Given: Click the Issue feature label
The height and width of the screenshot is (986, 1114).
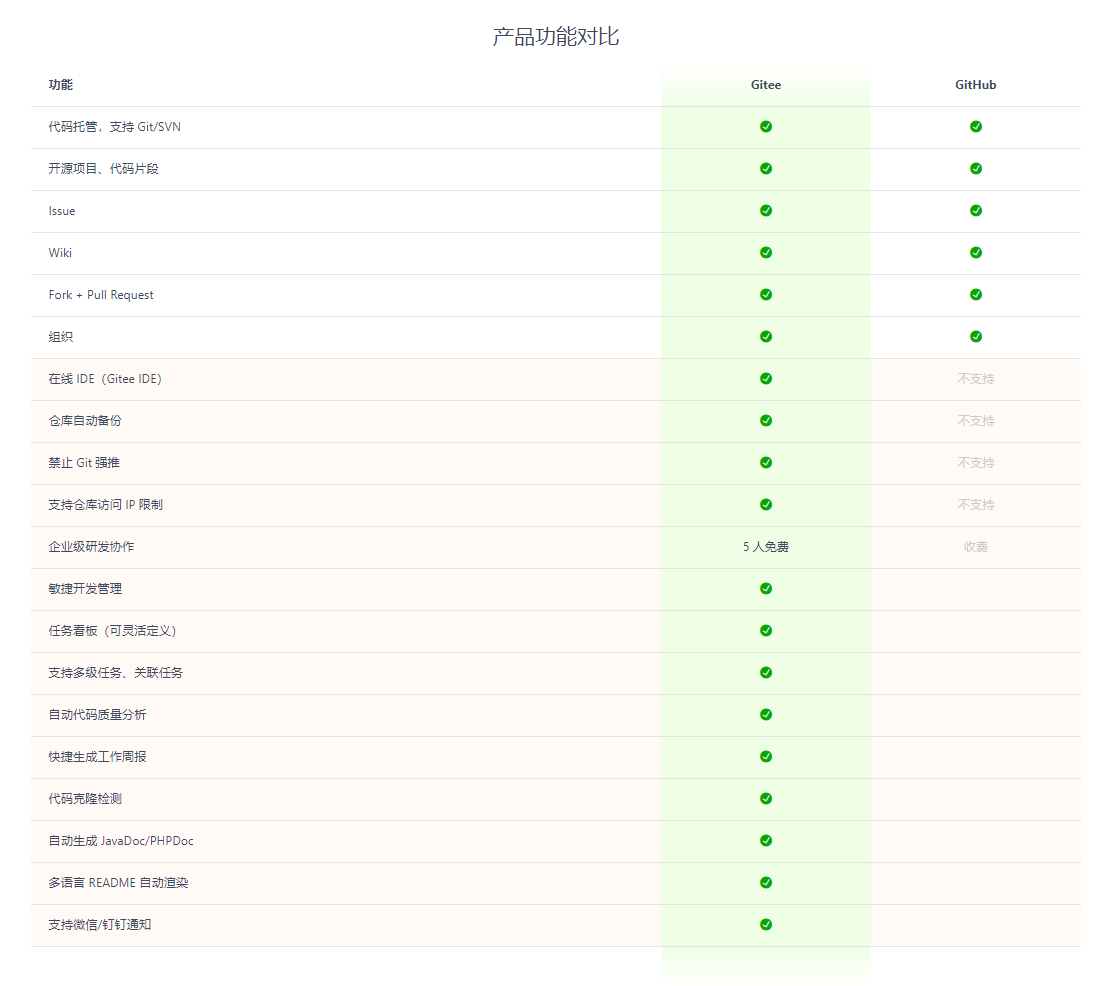Looking at the screenshot, I should click(x=62, y=211).
